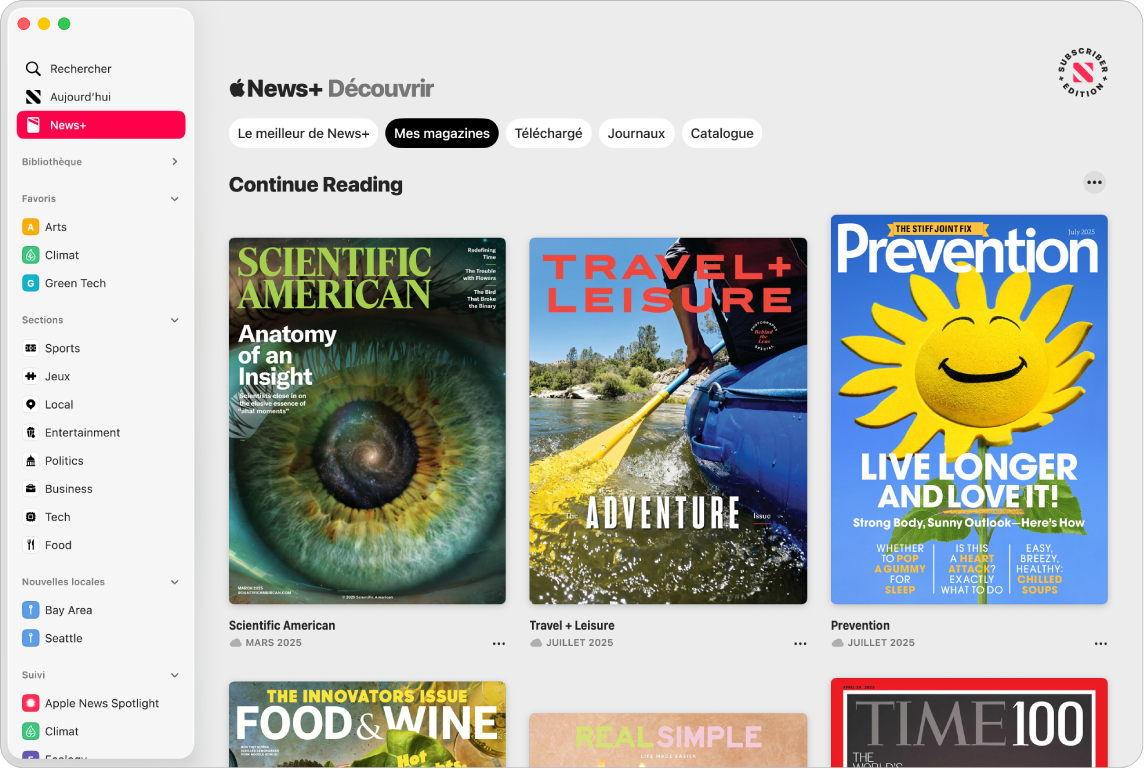Open the Scientific American magazine cover
Viewport: 1146px width, 769px height.
point(367,420)
